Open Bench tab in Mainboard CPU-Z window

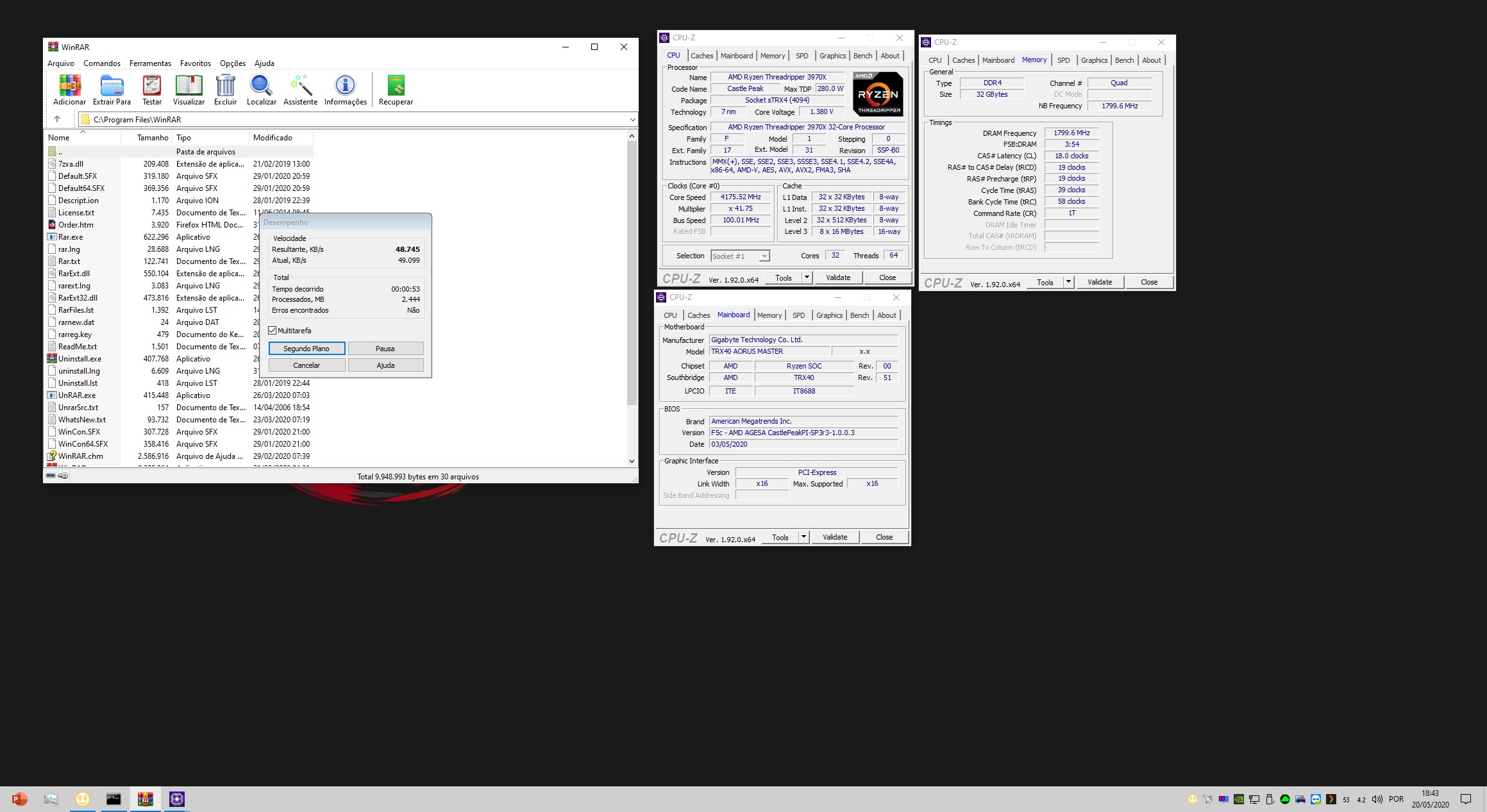[x=859, y=315]
